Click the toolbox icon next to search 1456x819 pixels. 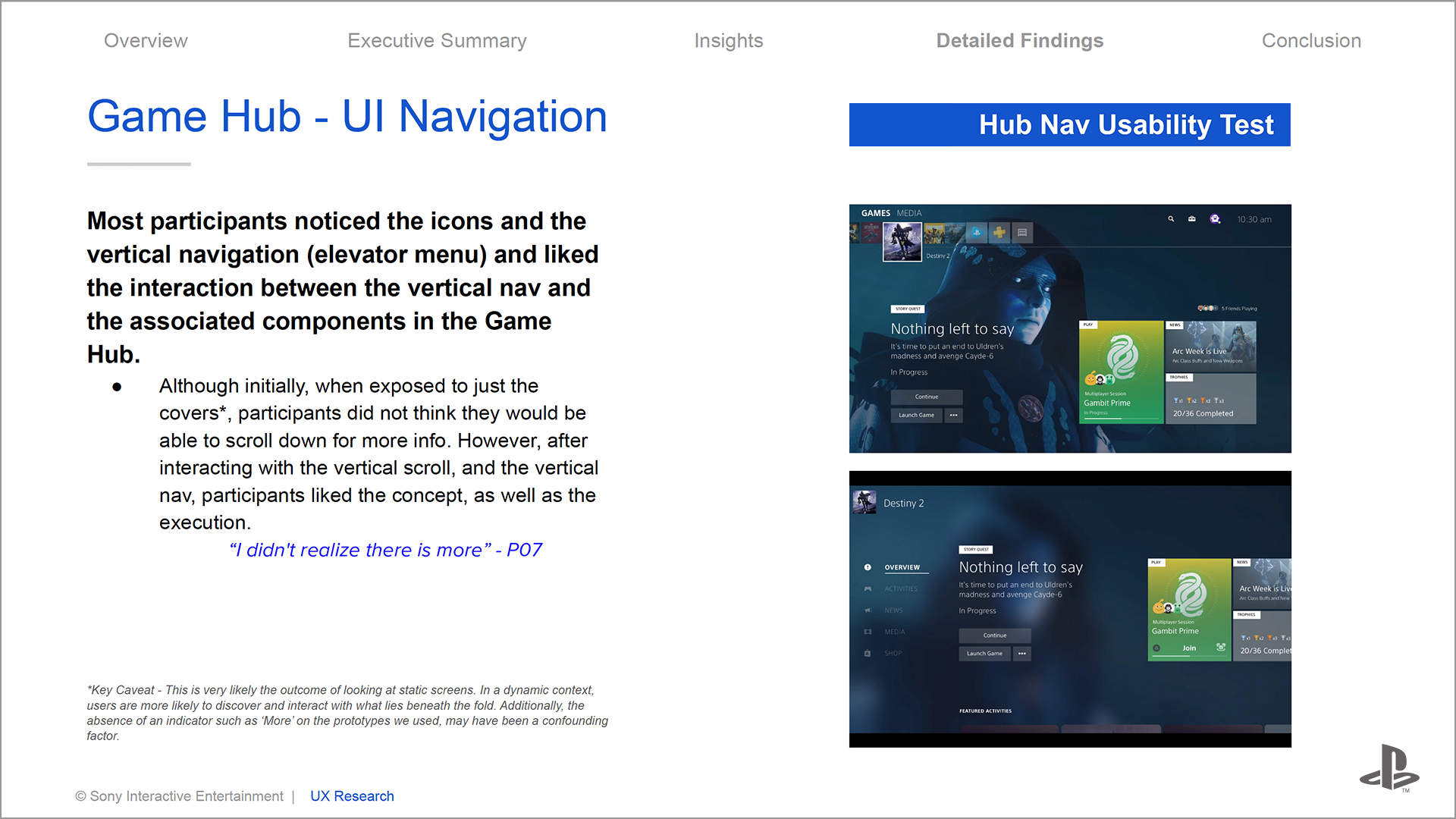(x=1192, y=219)
